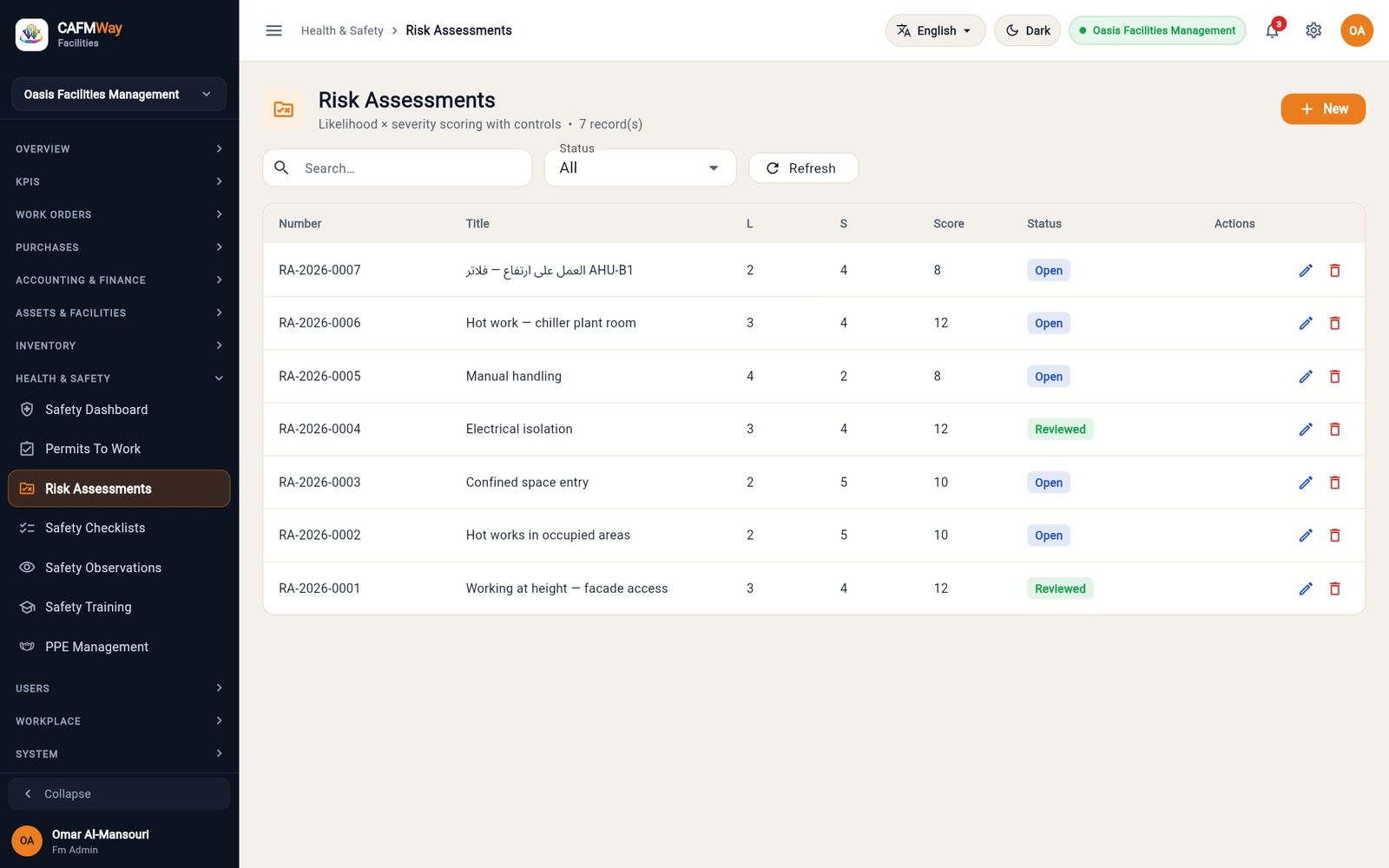Screen dimensions: 1389x868
Task: Open the English language dropdown
Action: pyautogui.click(x=935, y=30)
